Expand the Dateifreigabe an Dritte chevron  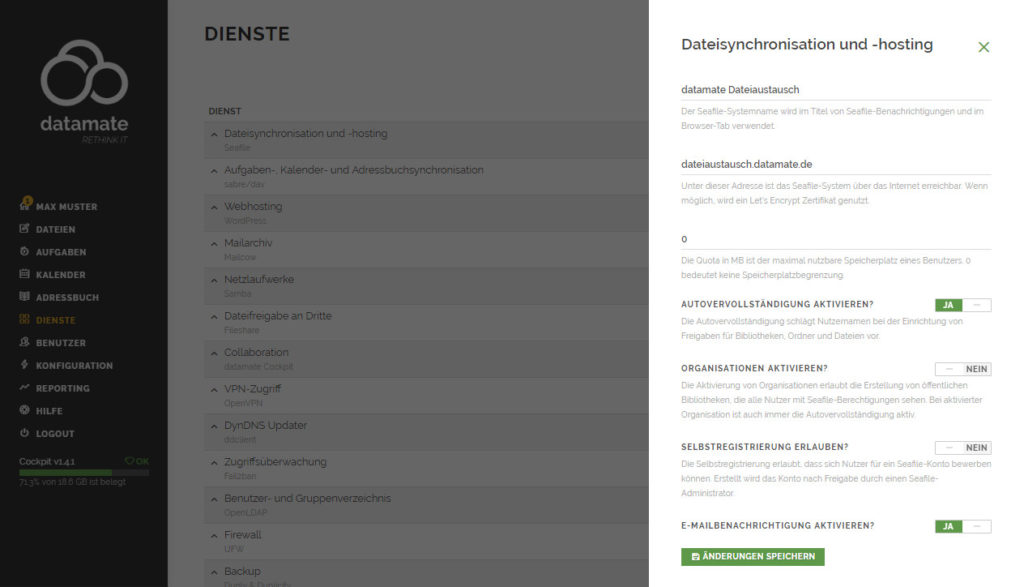click(x=214, y=317)
